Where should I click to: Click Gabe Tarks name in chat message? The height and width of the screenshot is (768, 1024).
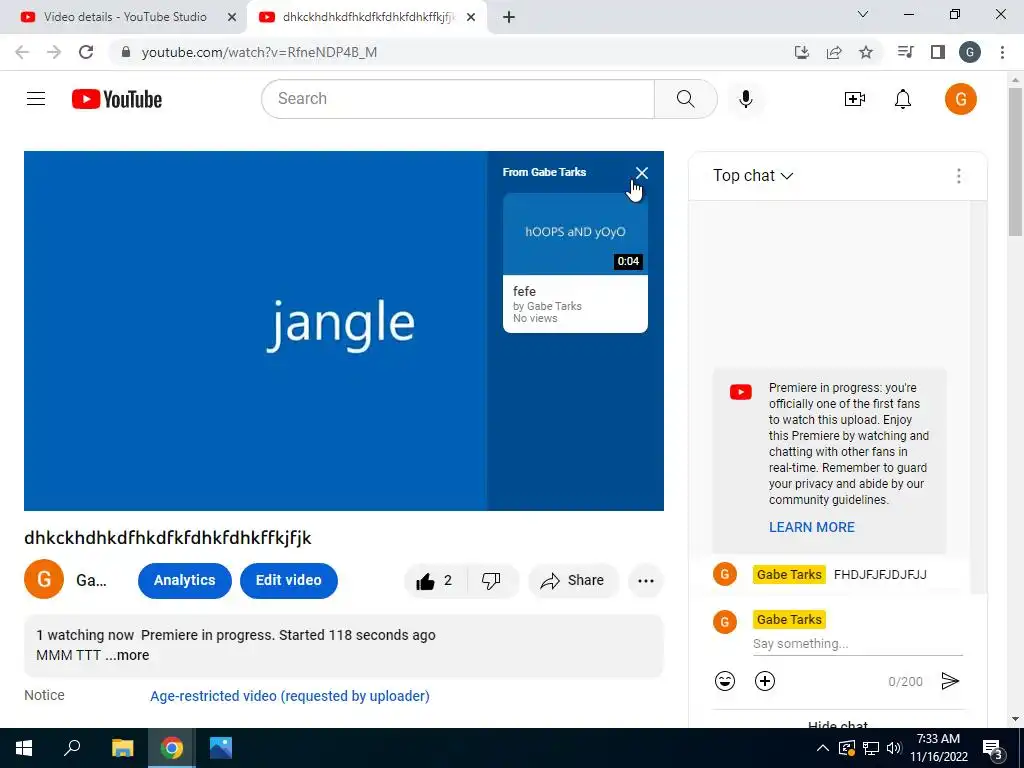pos(789,575)
